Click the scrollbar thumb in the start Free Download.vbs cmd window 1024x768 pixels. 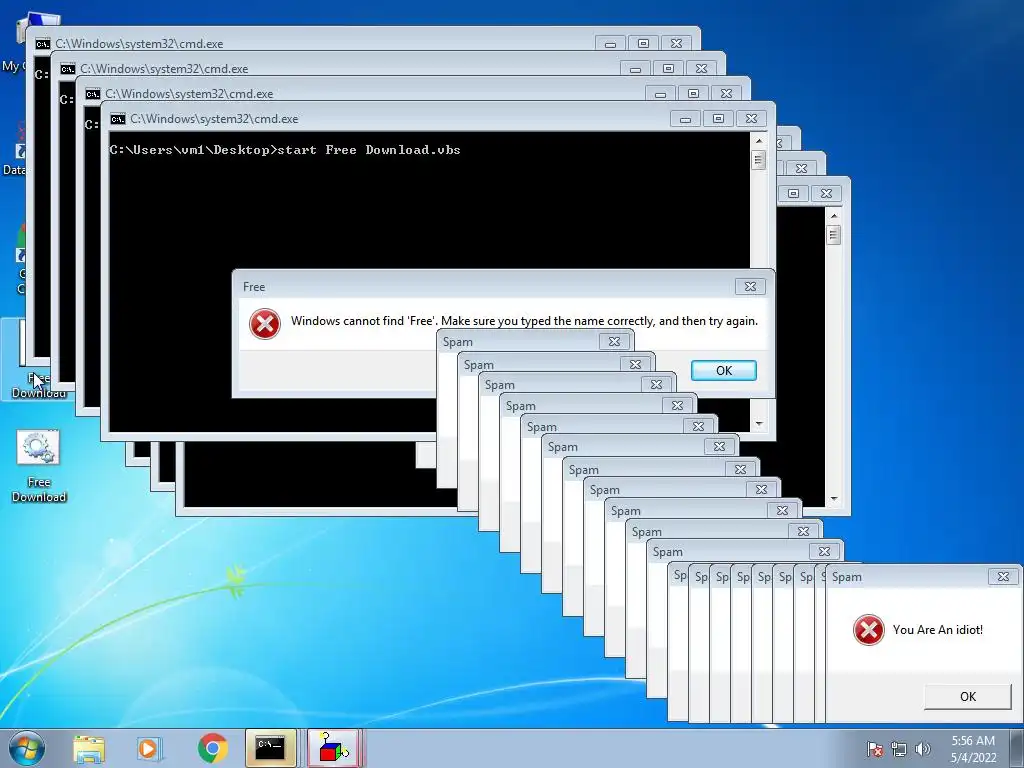click(758, 160)
